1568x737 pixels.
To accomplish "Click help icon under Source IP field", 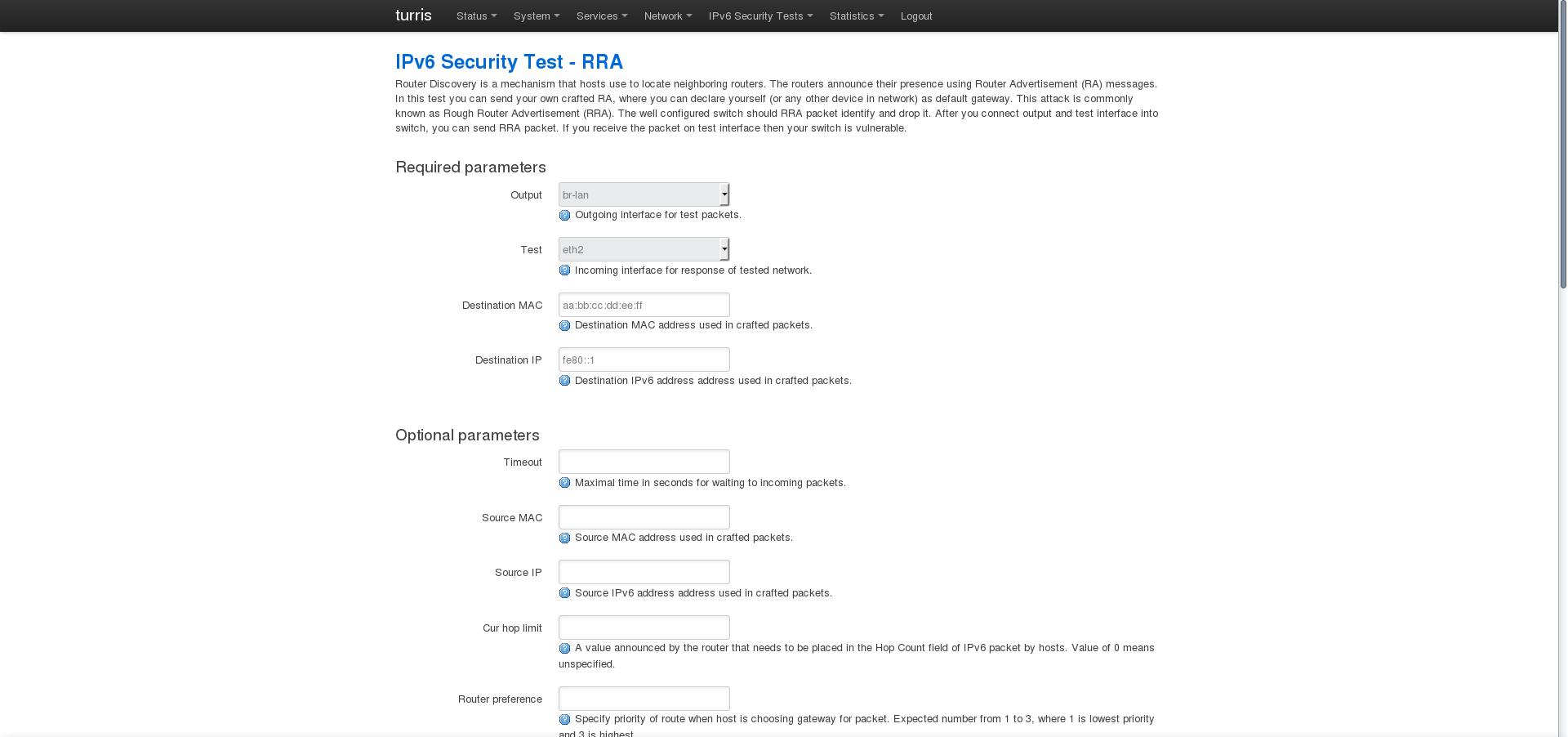I will [x=564, y=593].
